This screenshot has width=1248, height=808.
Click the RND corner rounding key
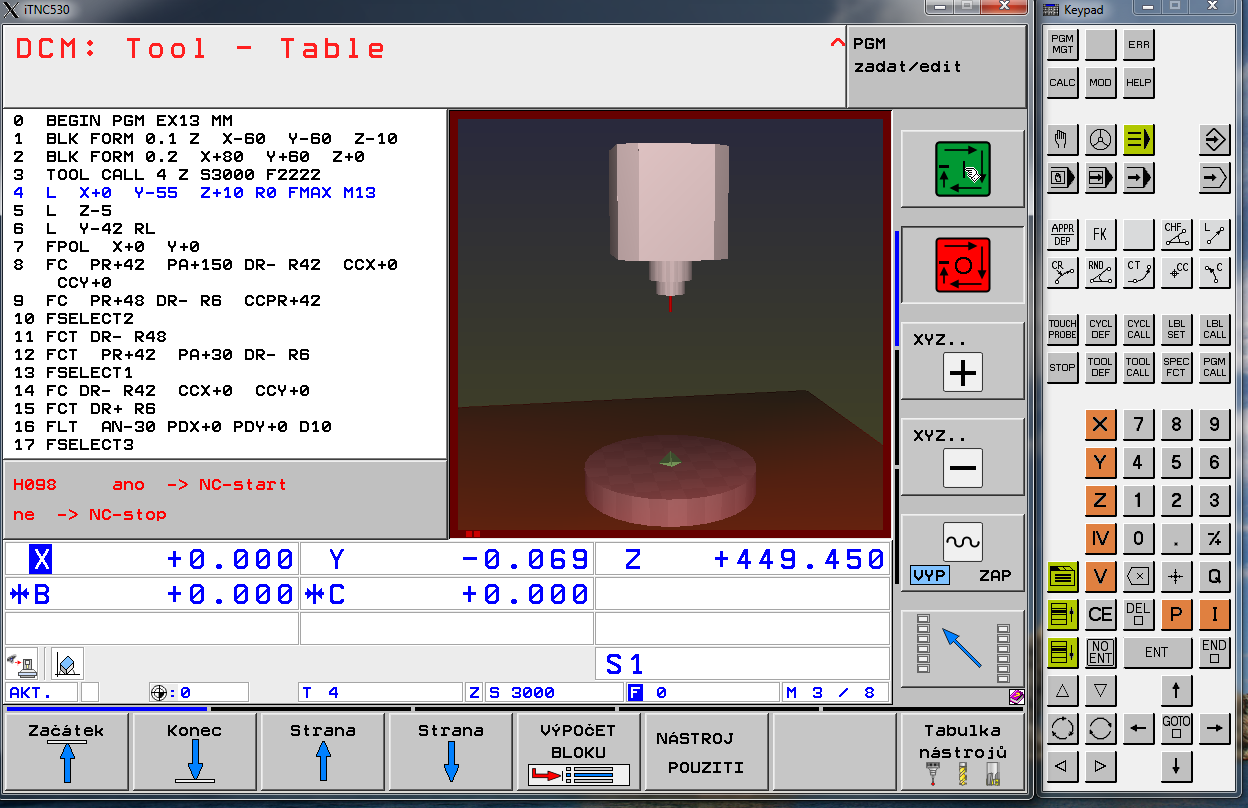1100,273
